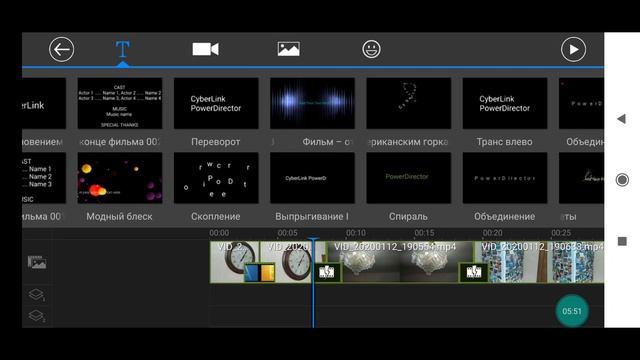Tap overlay layer 2 track icon
The image size is (640, 360).
(36, 315)
